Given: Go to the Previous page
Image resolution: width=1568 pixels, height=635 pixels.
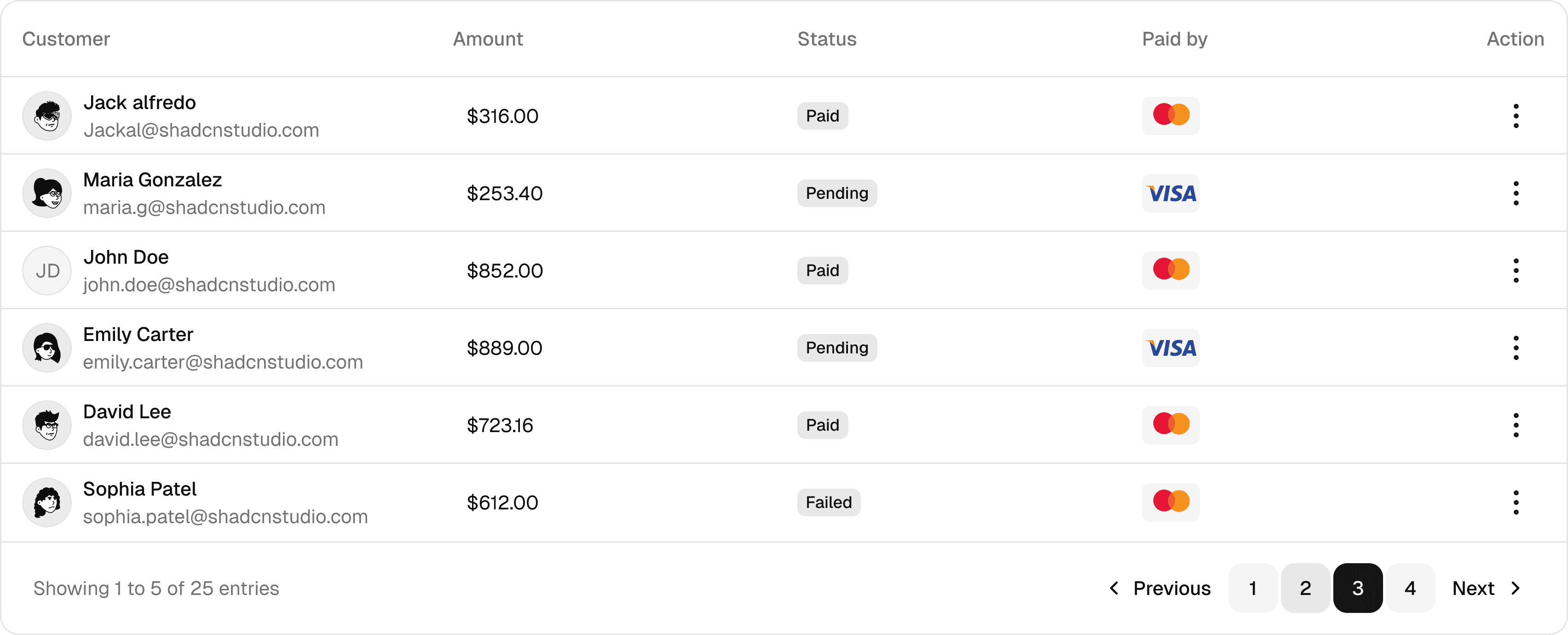Looking at the screenshot, I should point(1160,588).
